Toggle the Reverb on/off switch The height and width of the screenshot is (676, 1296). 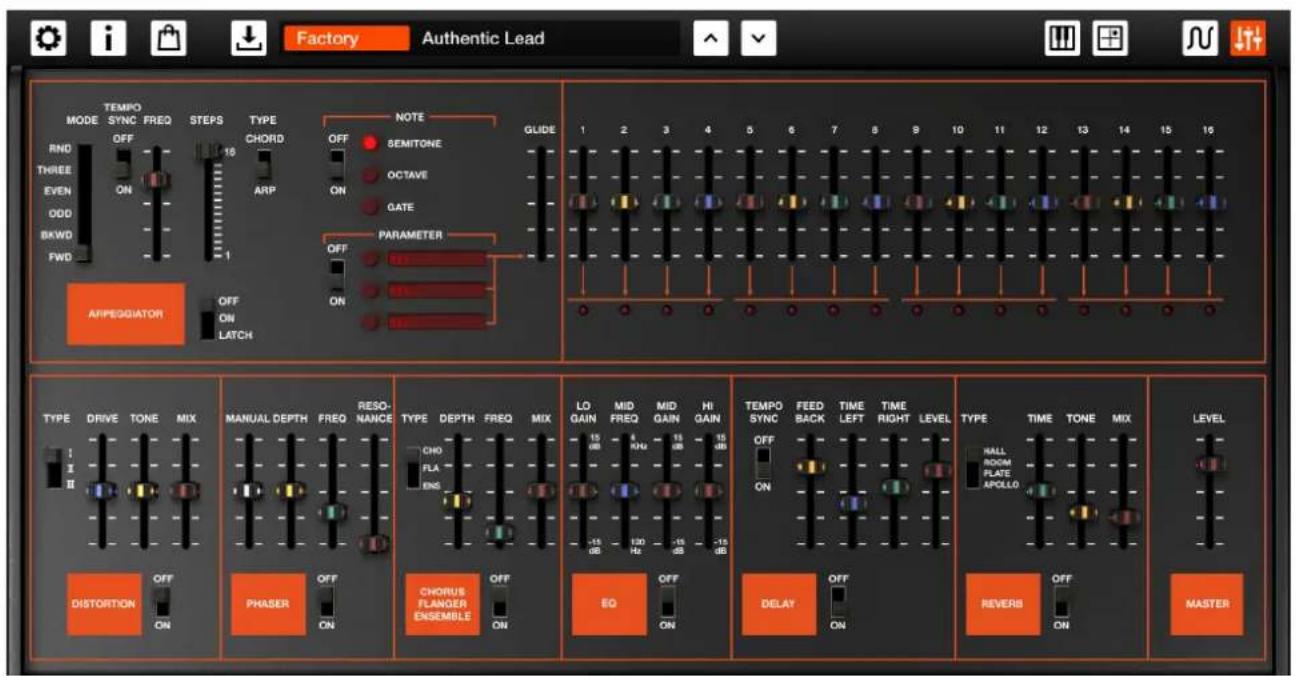[x=1061, y=601]
